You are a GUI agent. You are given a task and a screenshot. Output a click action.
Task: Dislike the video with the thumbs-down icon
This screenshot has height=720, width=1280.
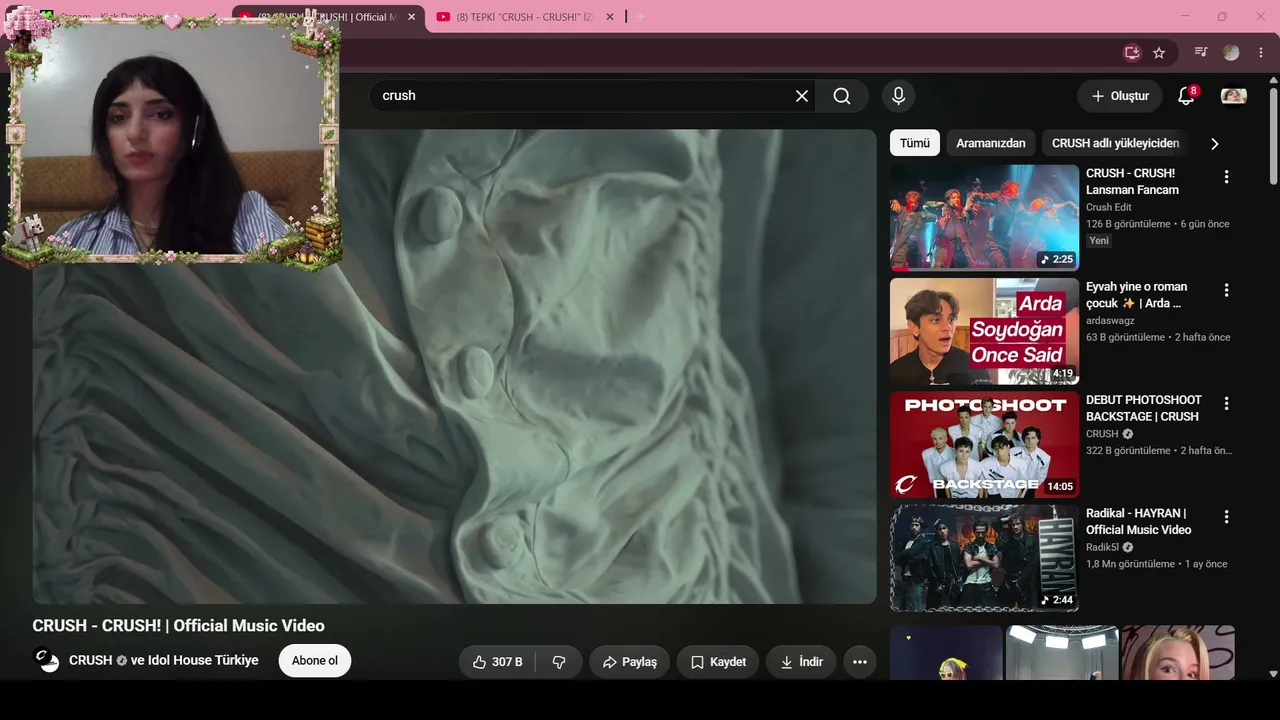[559, 662]
